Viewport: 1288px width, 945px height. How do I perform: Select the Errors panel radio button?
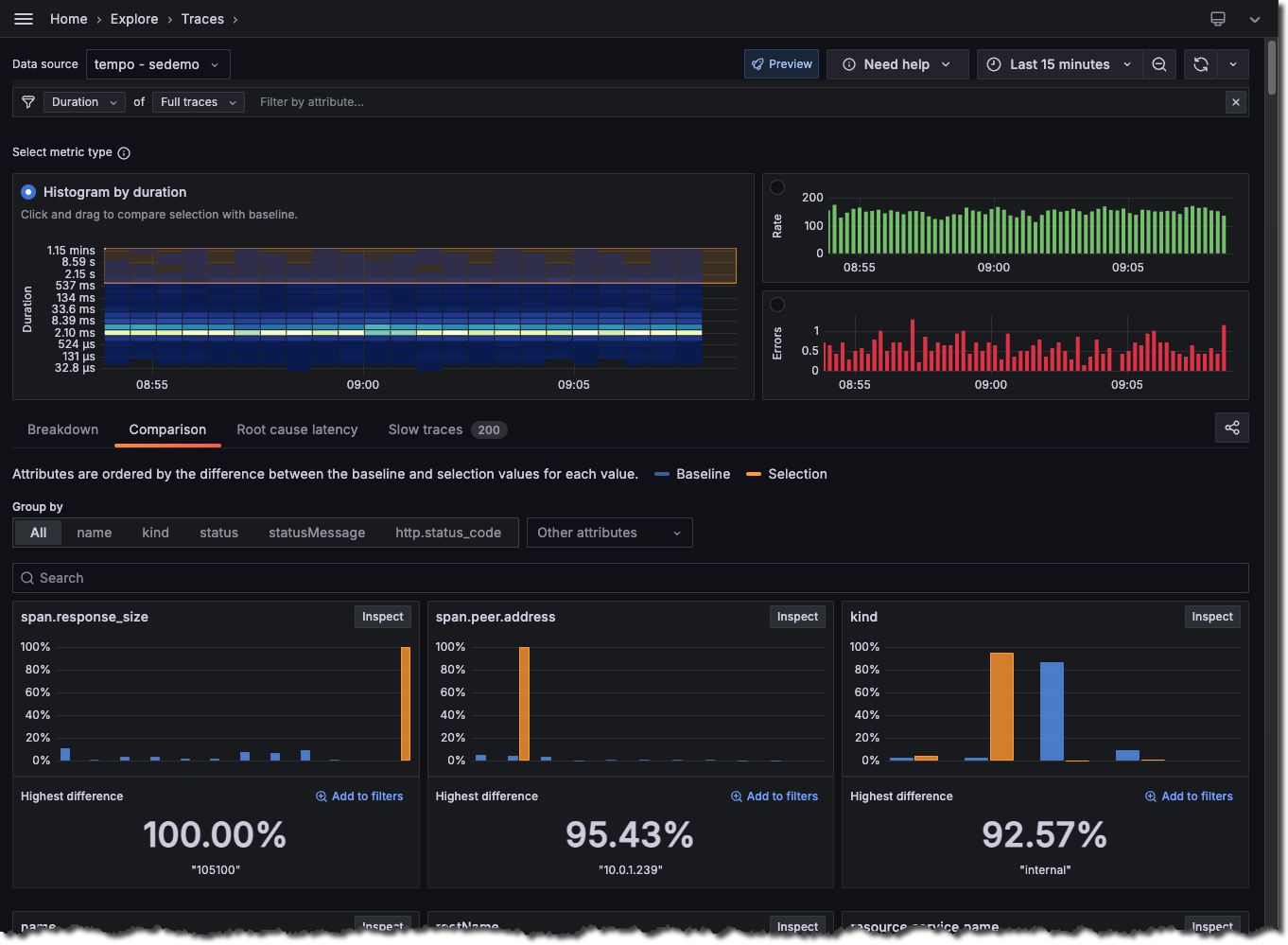tap(777, 305)
